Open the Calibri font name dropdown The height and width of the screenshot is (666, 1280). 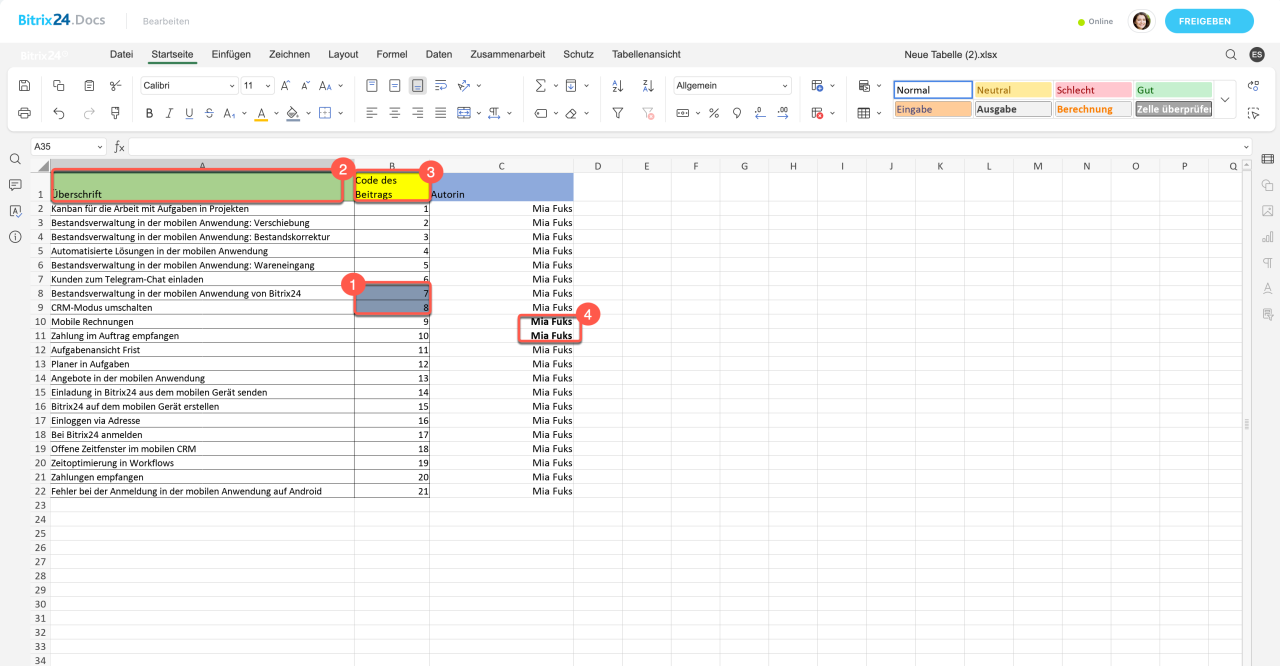pos(188,86)
